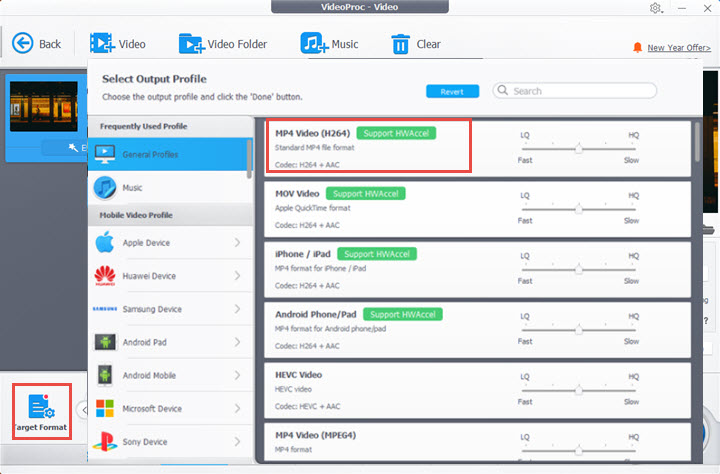This screenshot has width=720, height=474.
Task: Adjust Android Phone/Pad quality slider
Action: tap(579, 330)
